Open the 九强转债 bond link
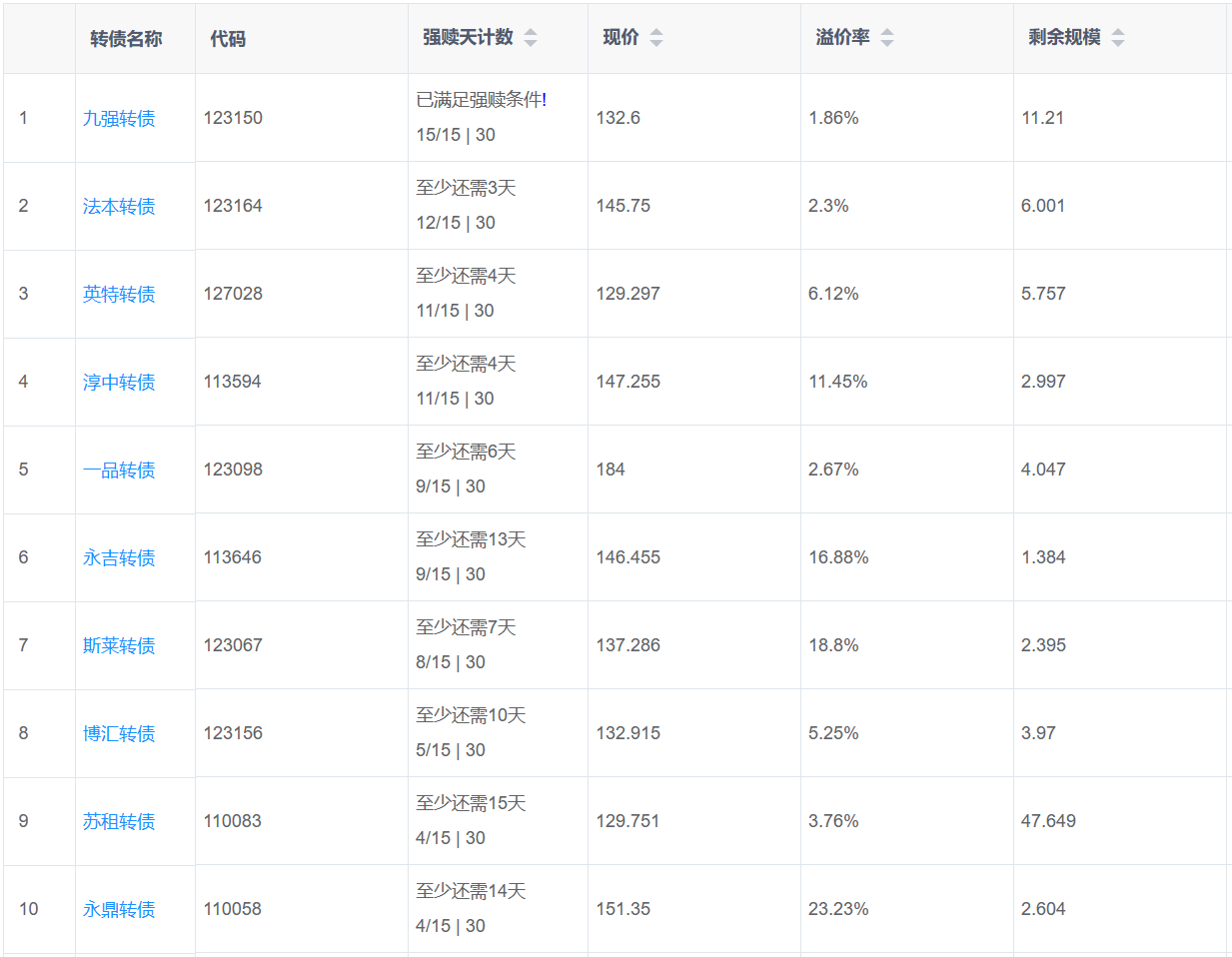The height and width of the screenshot is (957, 1232). tap(119, 119)
